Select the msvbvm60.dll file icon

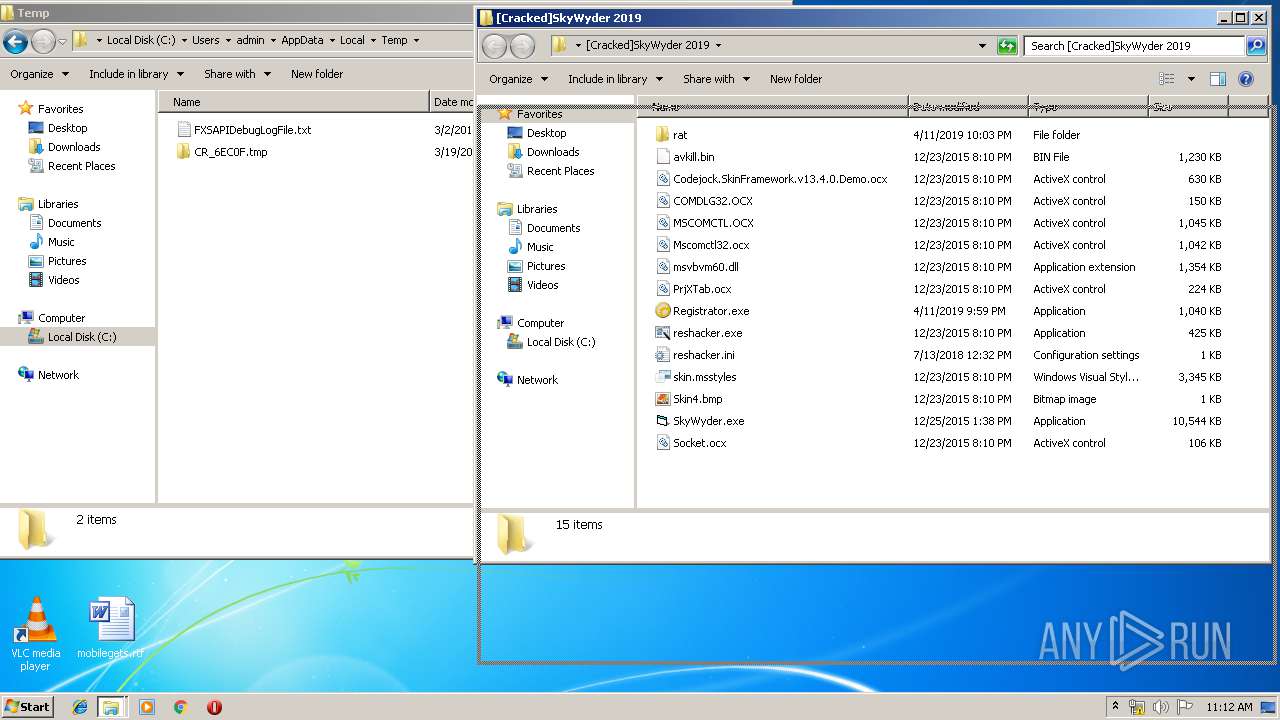click(662, 267)
